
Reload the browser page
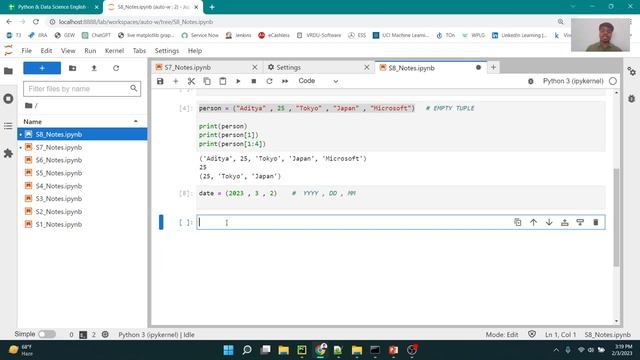[x=36, y=22]
